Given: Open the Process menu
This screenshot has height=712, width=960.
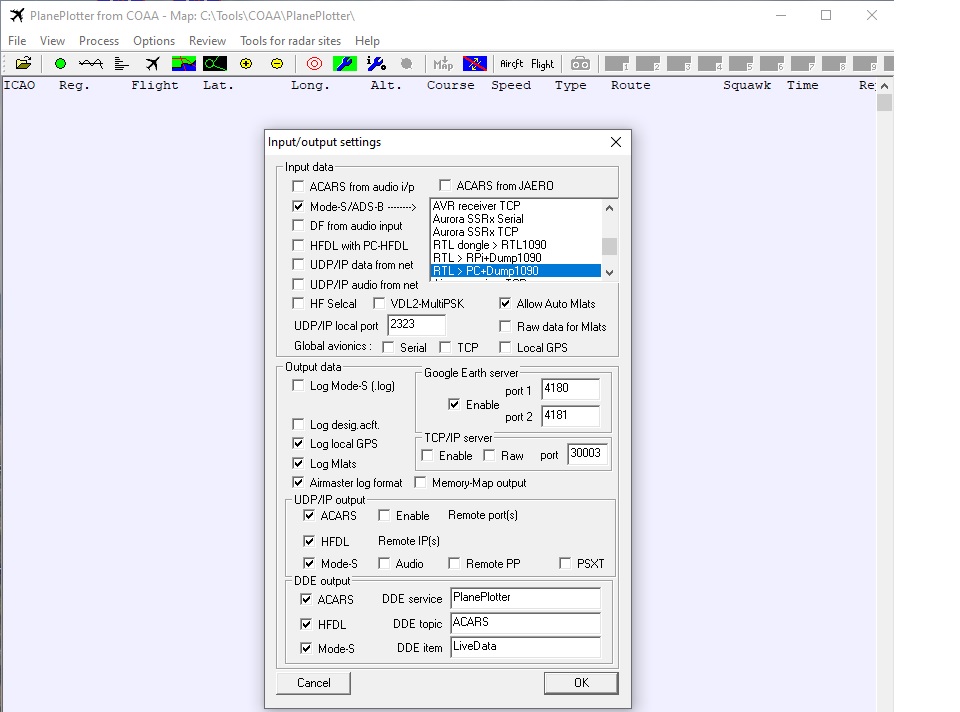Looking at the screenshot, I should 99,40.
